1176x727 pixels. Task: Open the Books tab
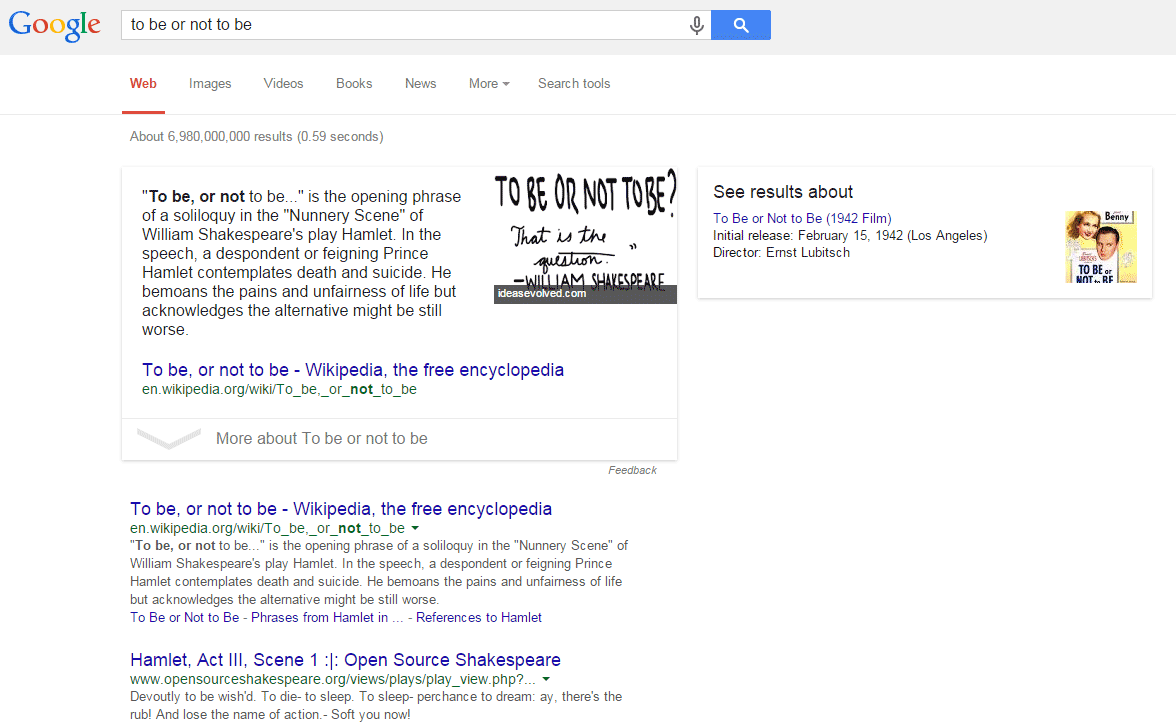[x=354, y=83]
